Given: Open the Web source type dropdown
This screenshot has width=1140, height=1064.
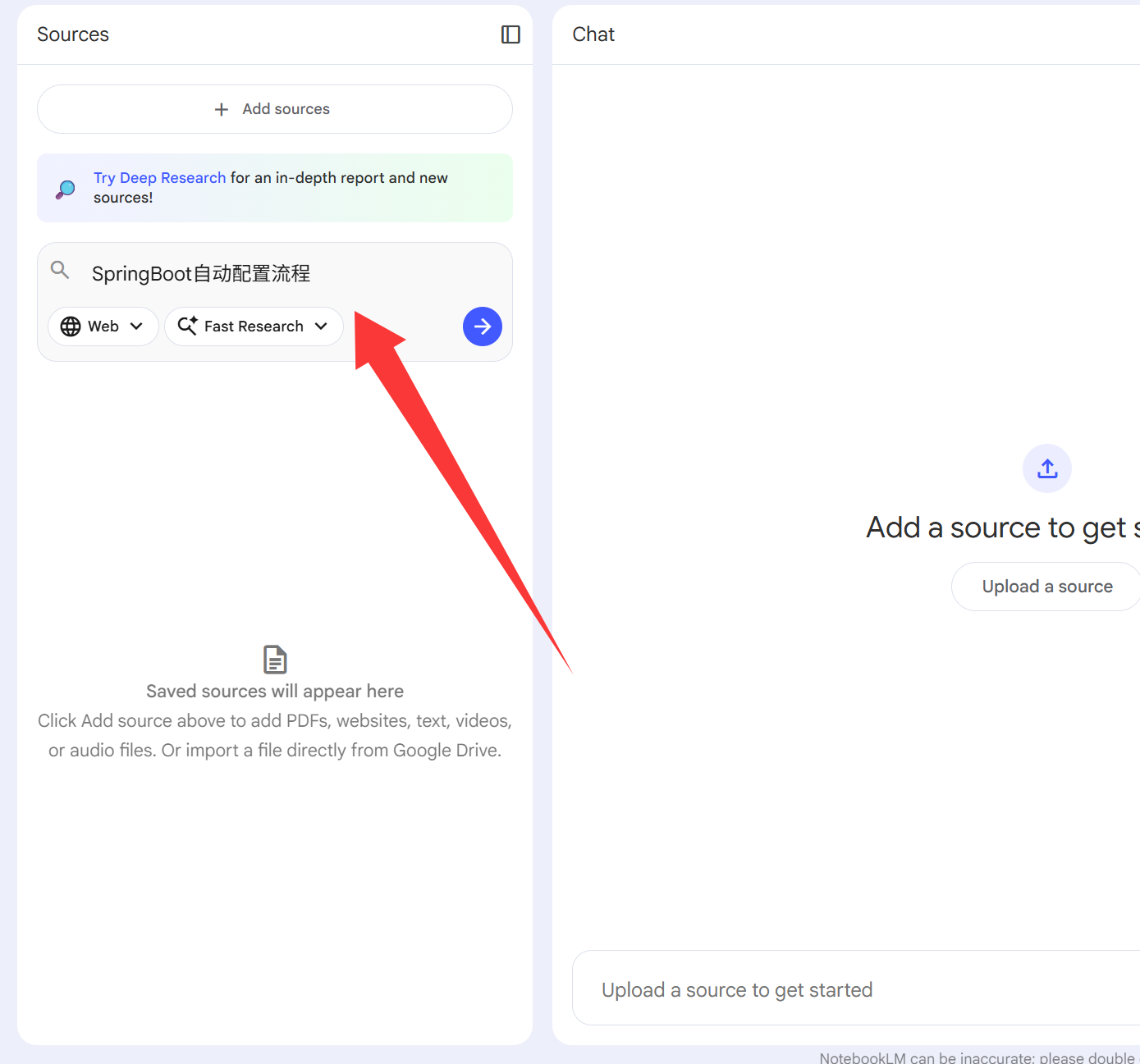Looking at the screenshot, I should tap(103, 327).
